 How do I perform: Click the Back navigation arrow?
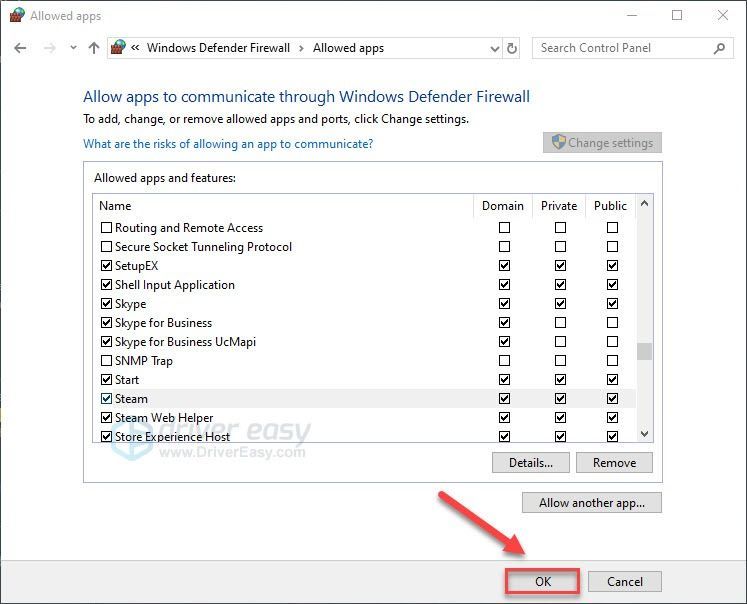pos(20,48)
